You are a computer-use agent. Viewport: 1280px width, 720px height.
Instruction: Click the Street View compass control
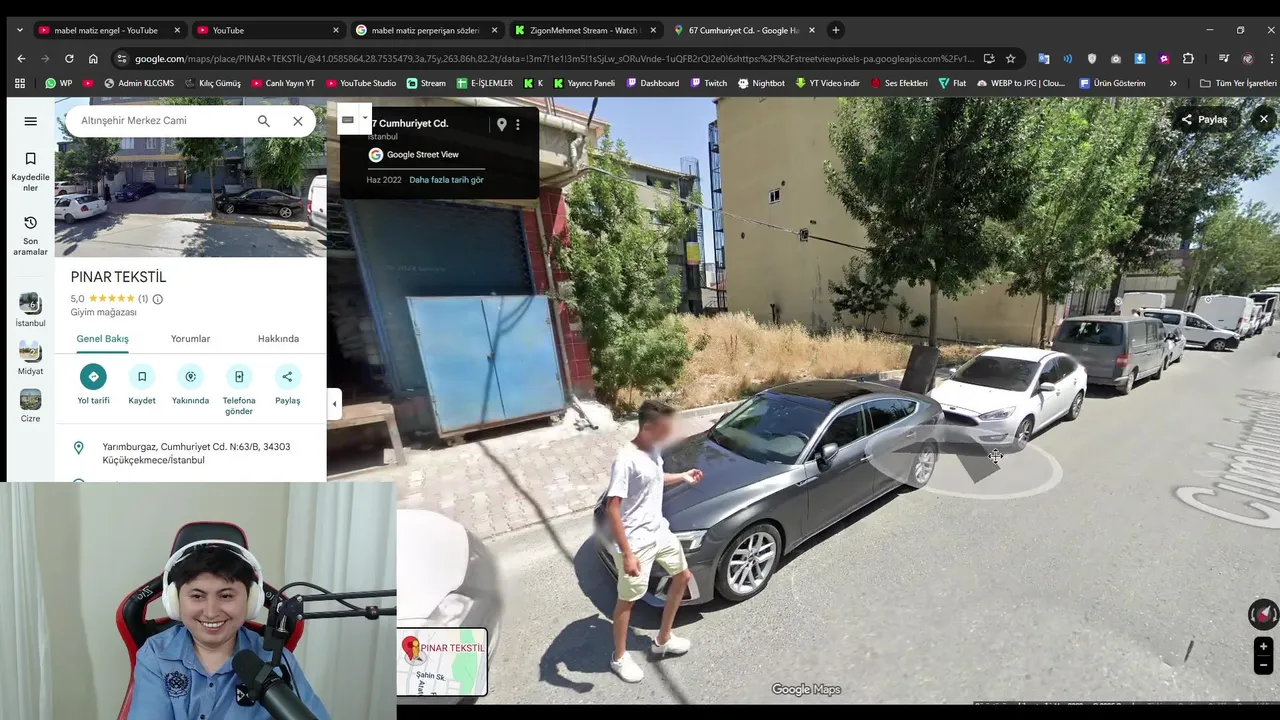point(1263,614)
